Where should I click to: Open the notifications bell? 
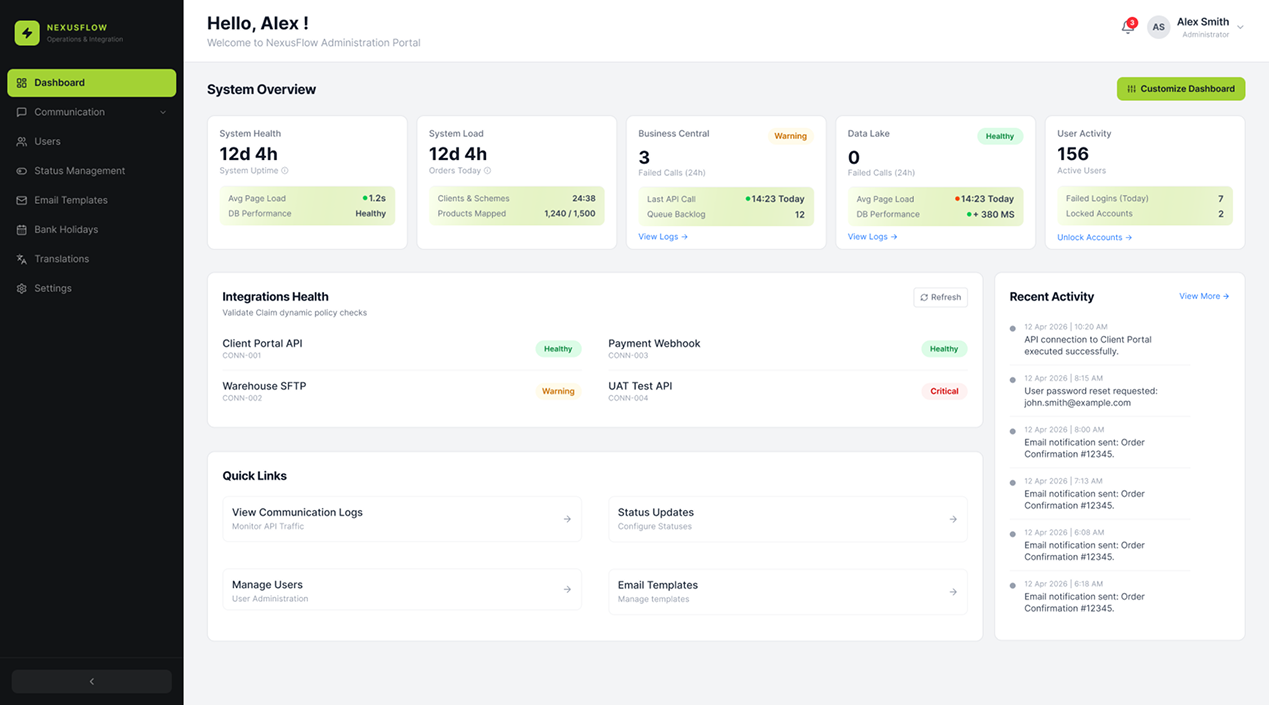[1128, 27]
